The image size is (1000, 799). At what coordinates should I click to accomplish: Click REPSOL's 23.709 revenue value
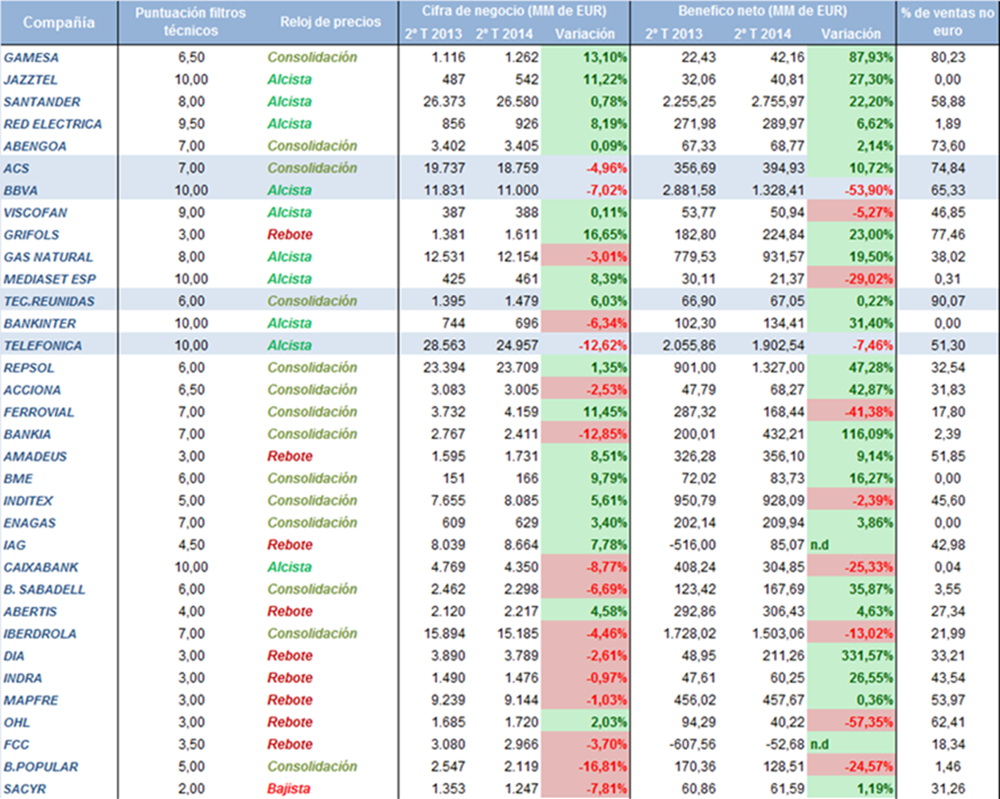click(517, 368)
